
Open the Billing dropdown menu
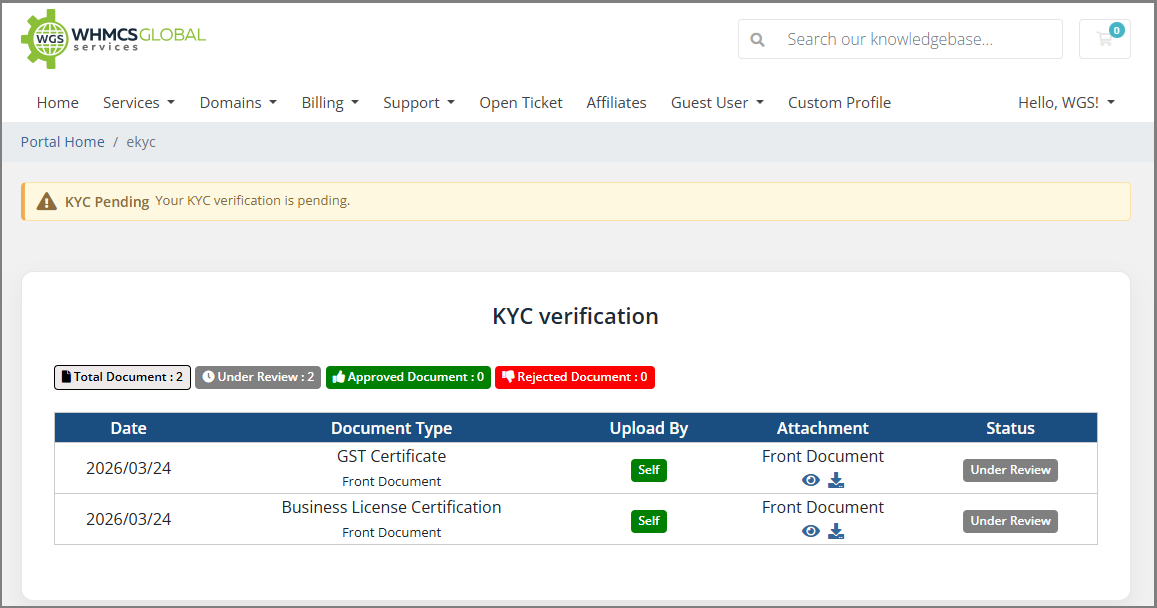[330, 103]
